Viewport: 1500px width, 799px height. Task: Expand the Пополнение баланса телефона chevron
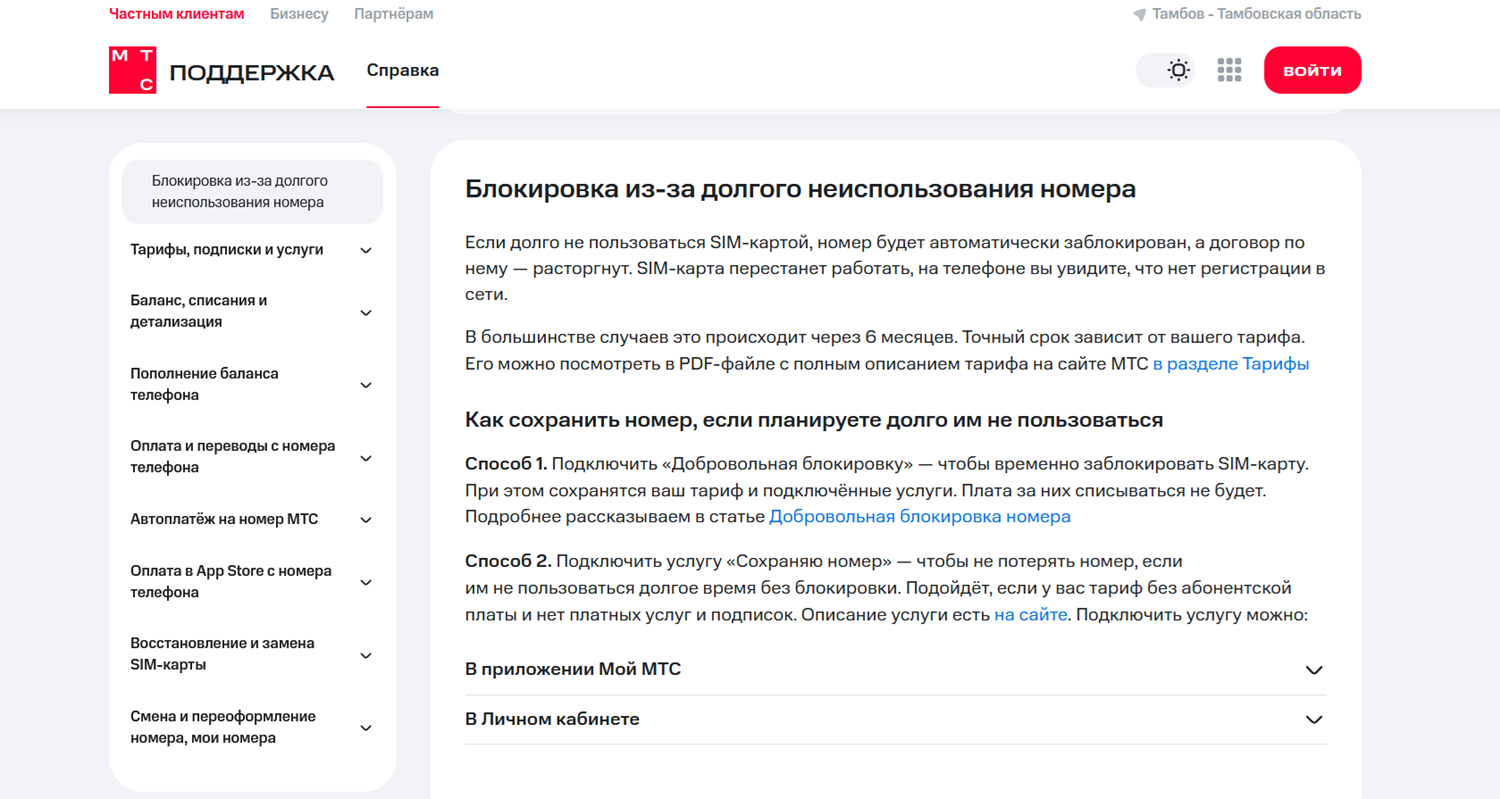point(366,386)
